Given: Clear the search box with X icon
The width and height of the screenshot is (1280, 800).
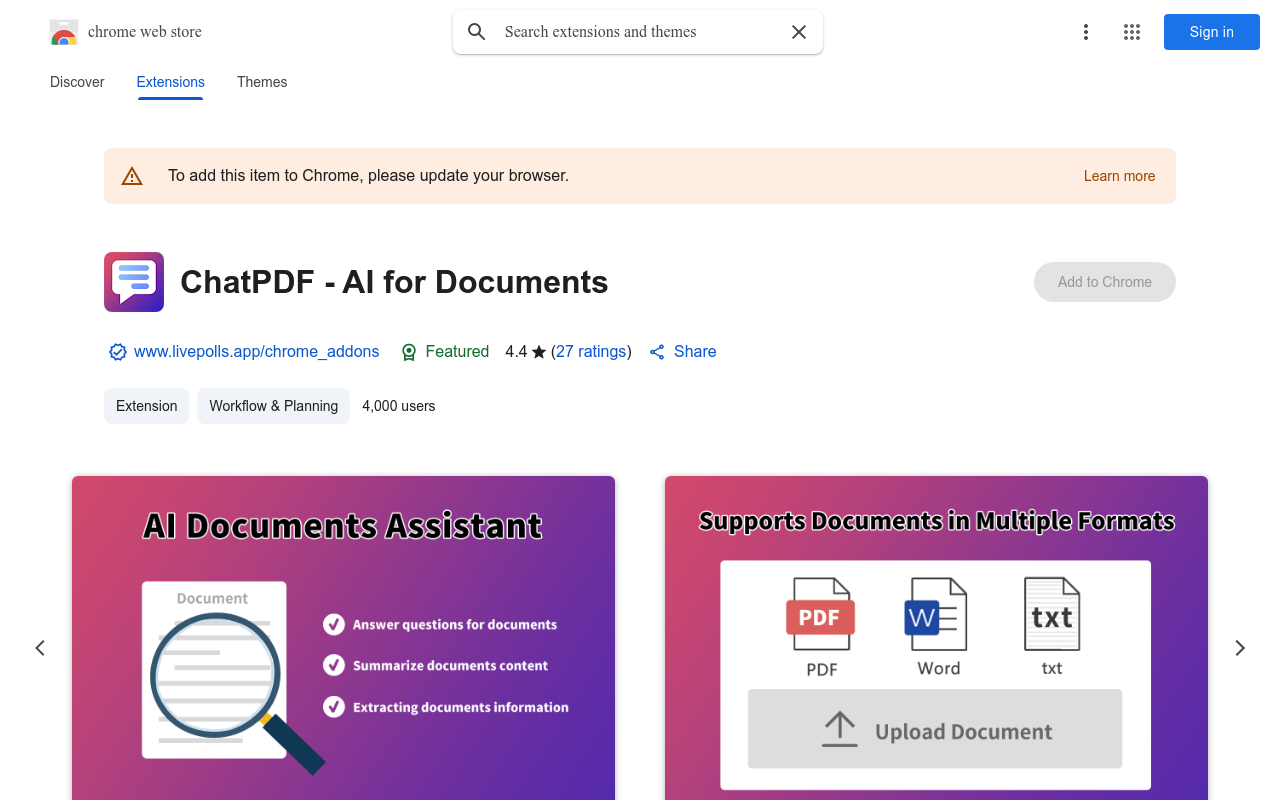Looking at the screenshot, I should (x=799, y=32).
